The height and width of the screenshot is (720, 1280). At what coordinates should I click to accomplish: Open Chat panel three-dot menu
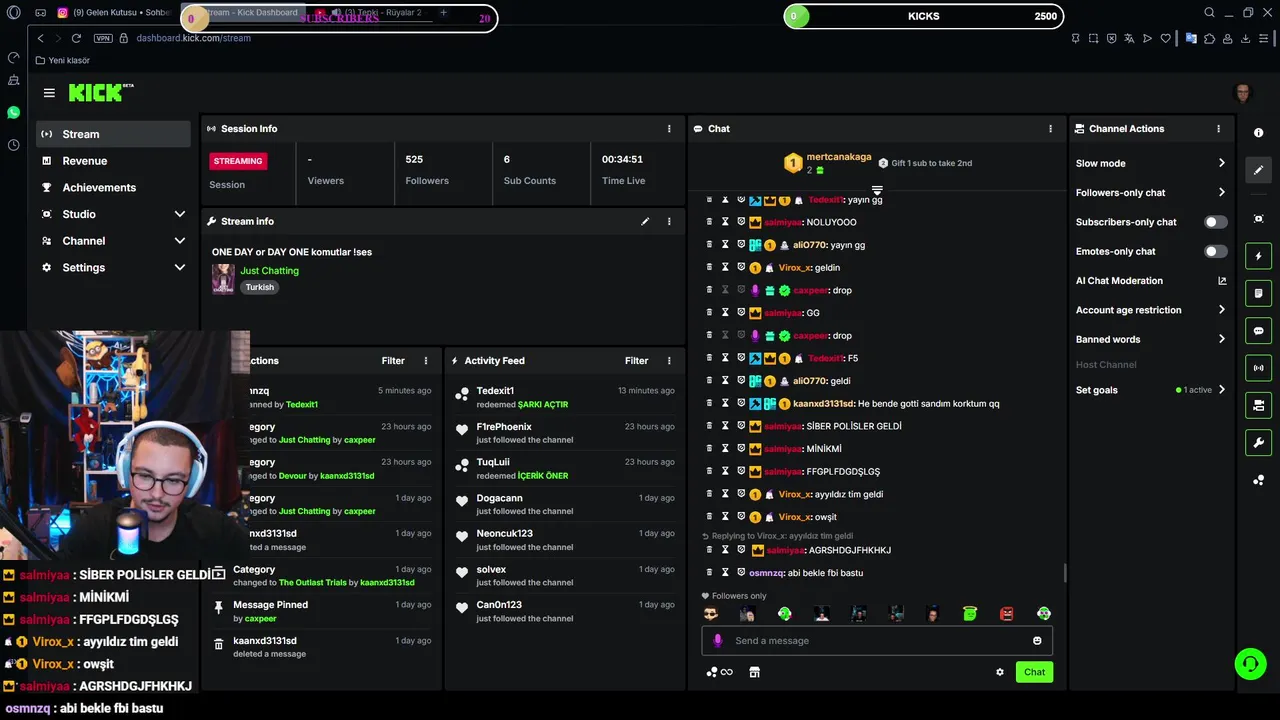pos(1050,129)
